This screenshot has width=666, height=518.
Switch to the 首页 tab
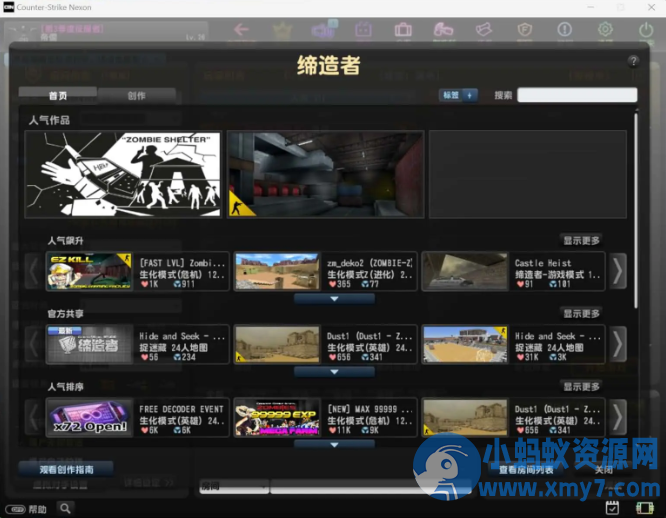[x=58, y=96]
